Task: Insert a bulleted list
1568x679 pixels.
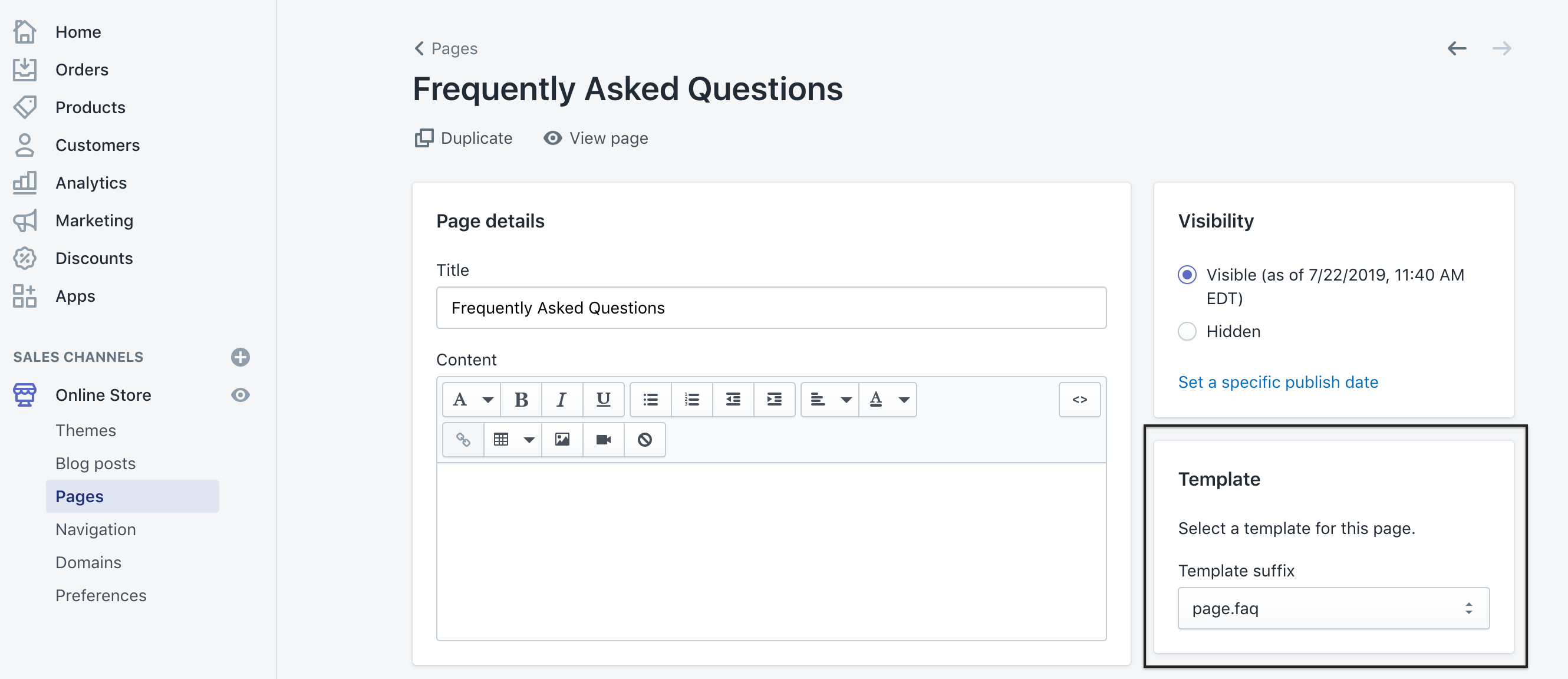Action: (650, 399)
